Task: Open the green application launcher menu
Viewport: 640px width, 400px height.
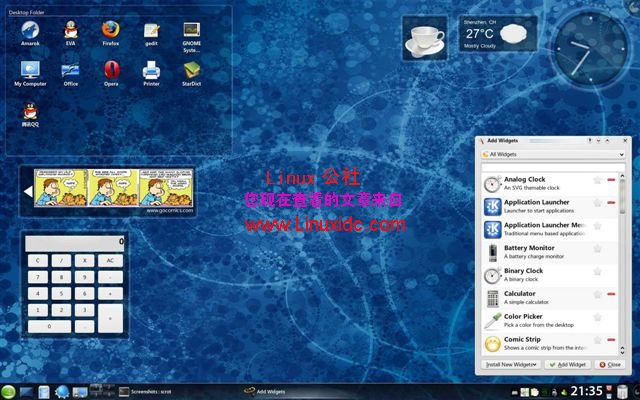Action: [8, 392]
